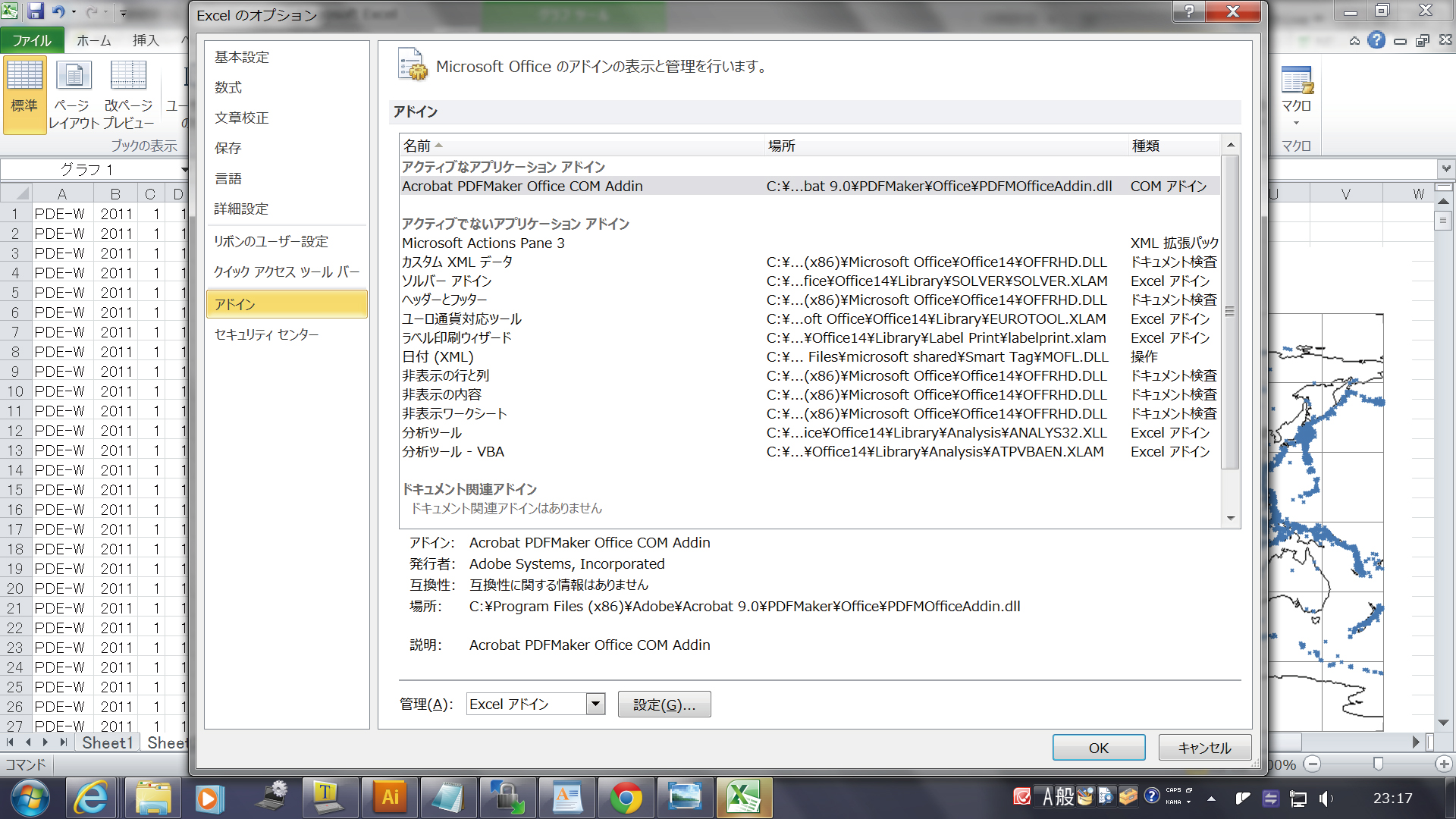Open the ファイル ribbon tab
The image size is (1456, 819).
[31, 40]
